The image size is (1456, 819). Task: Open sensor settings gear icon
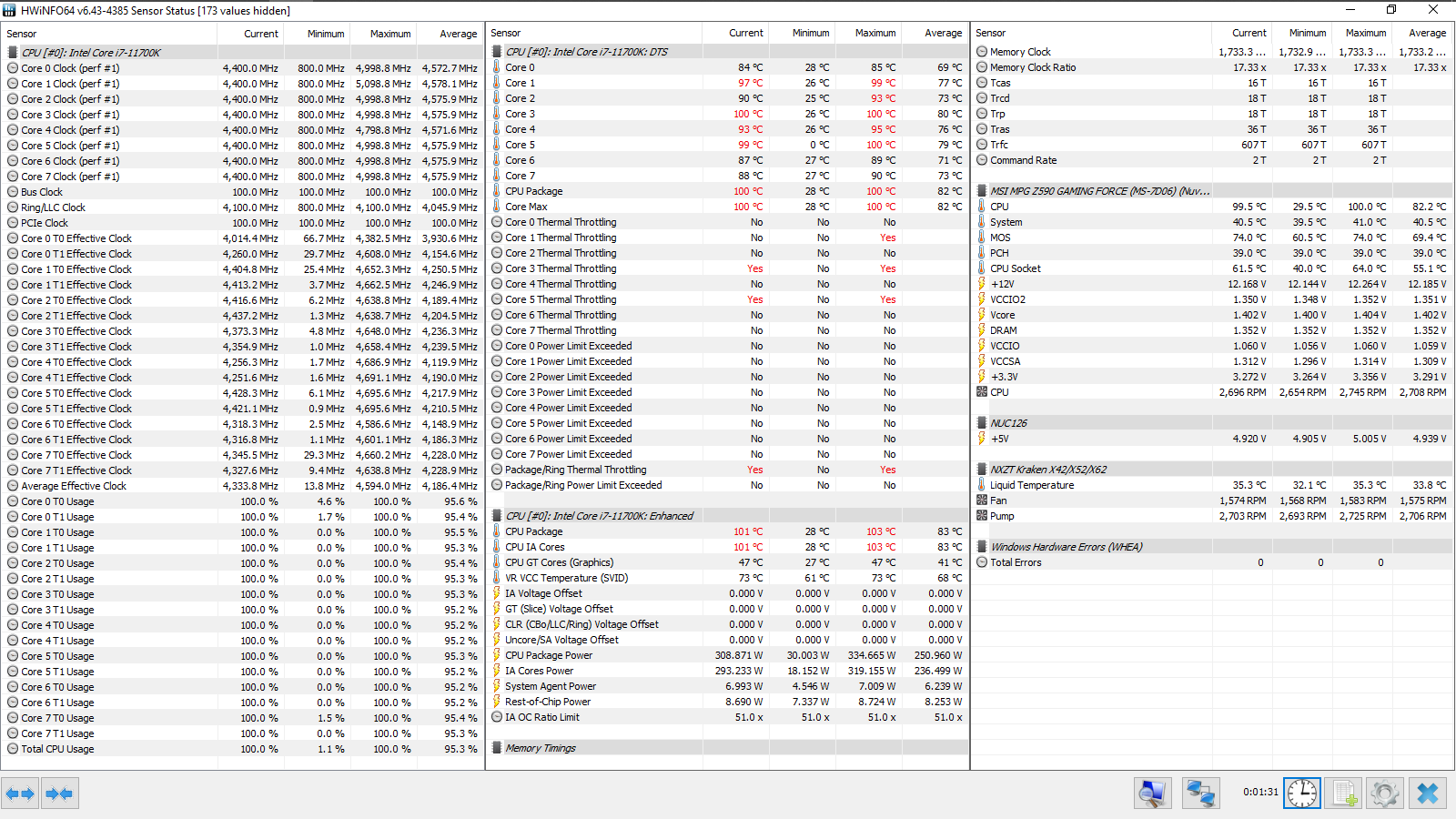pos(1385,794)
